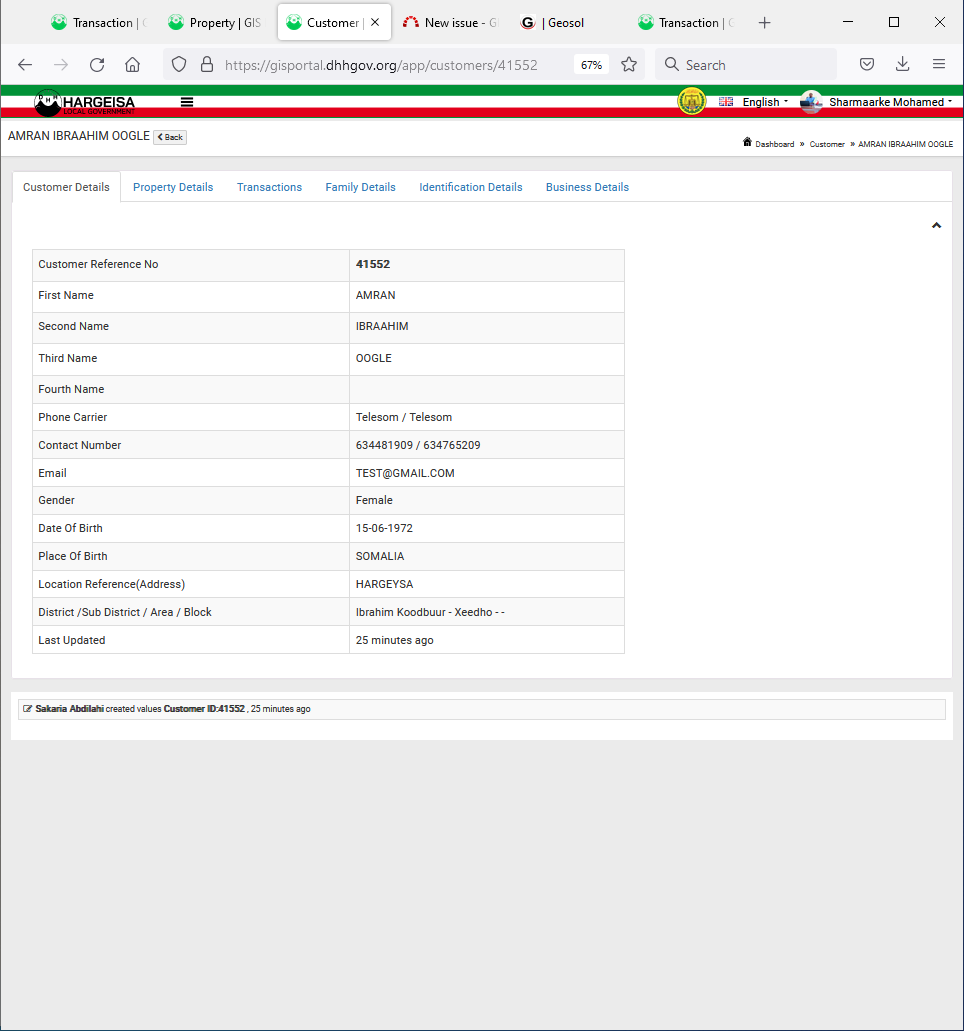Click the edit icon beside Sakaria Abdilahi
This screenshot has width=964, height=1031.
tap(27, 709)
